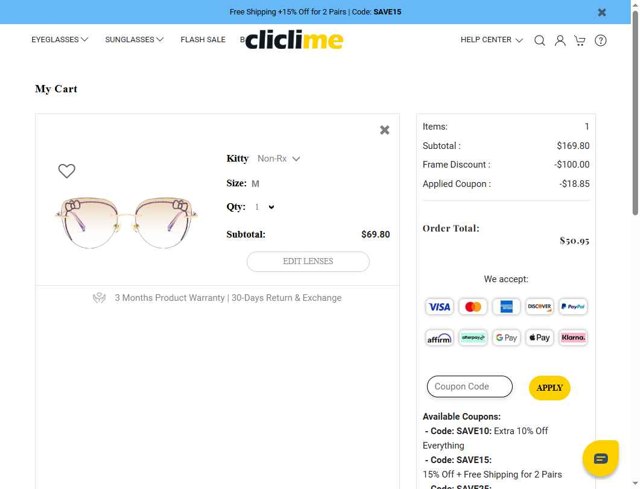The width and height of the screenshot is (640, 489).
Task: Click the Apply coupon button
Action: tap(549, 388)
